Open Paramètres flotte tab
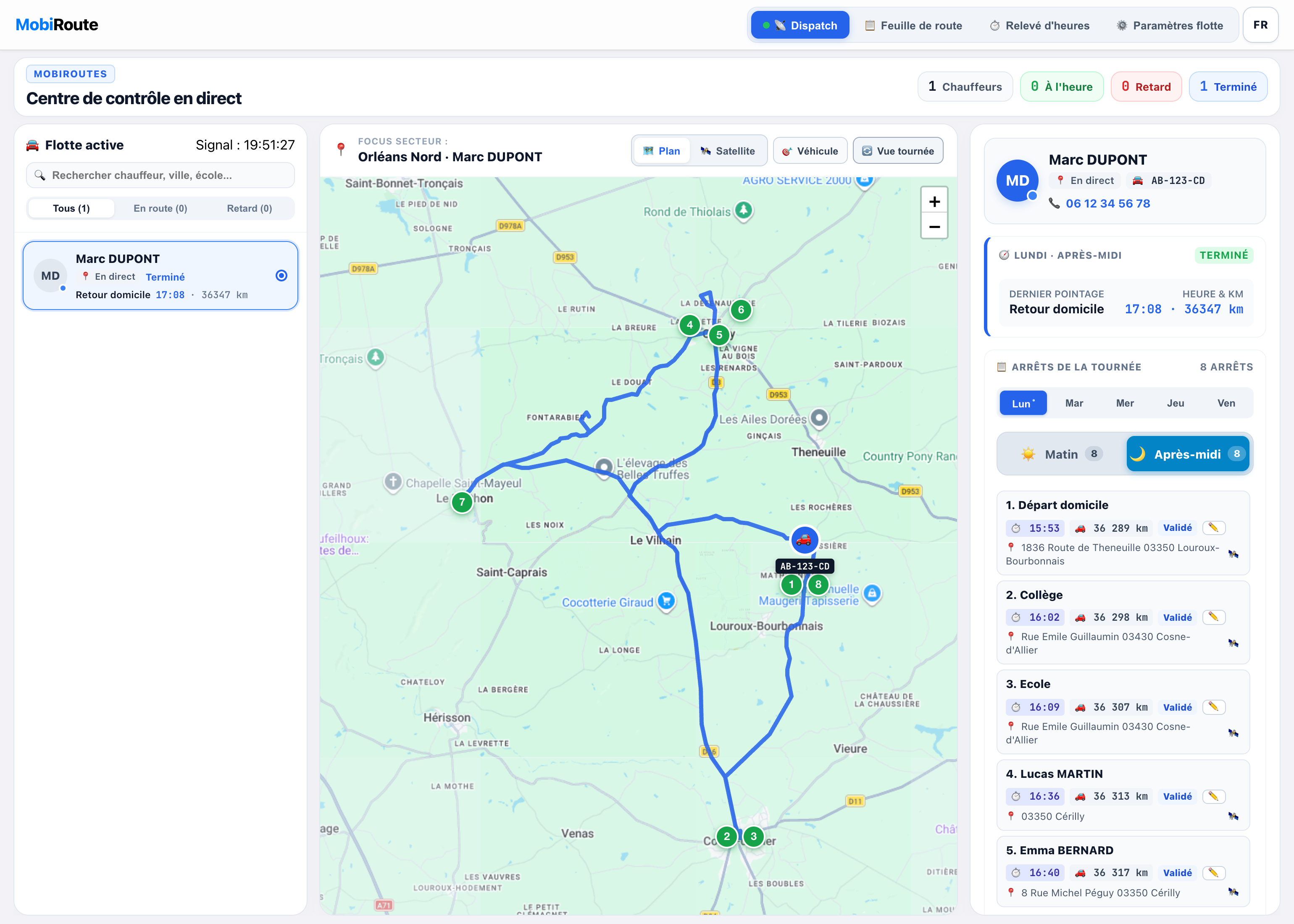The height and width of the screenshot is (924, 1294). (x=1169, y=25)
